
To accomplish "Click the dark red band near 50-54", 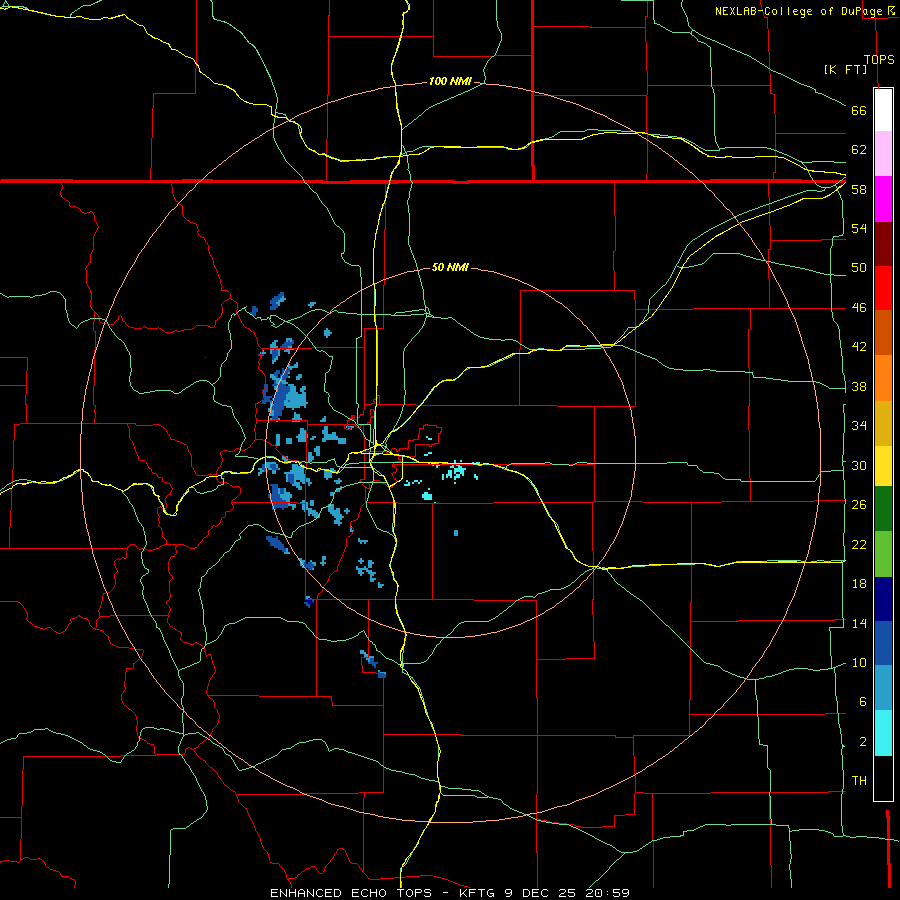I will click(883, 243).
